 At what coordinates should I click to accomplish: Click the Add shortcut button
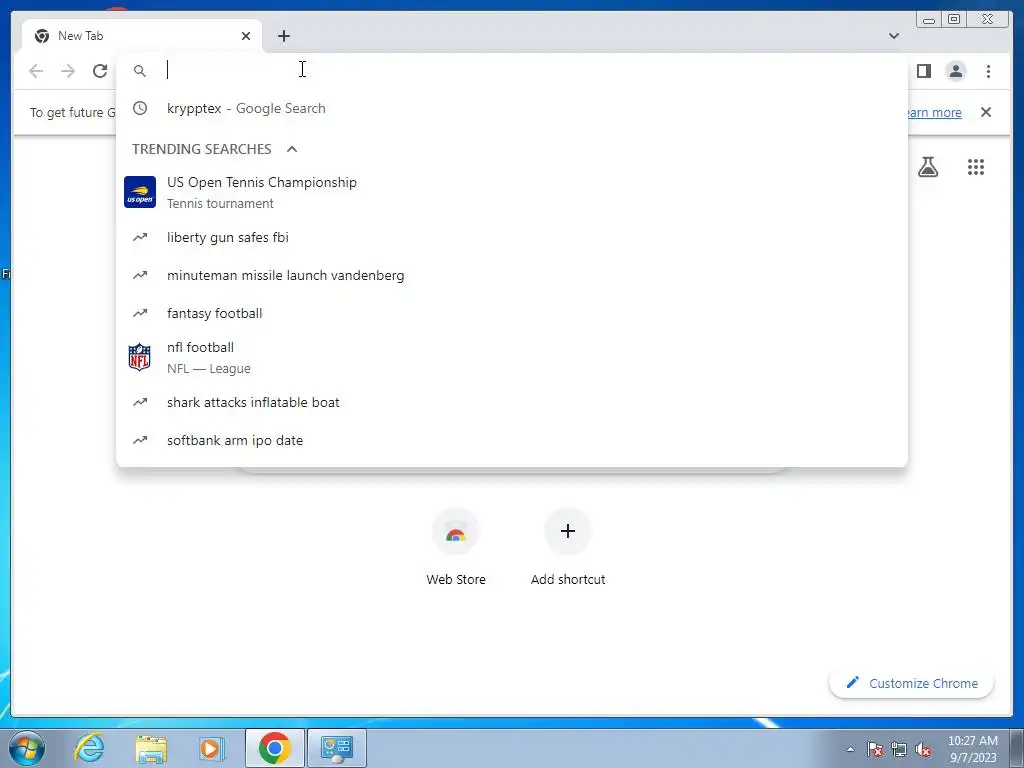568,547
